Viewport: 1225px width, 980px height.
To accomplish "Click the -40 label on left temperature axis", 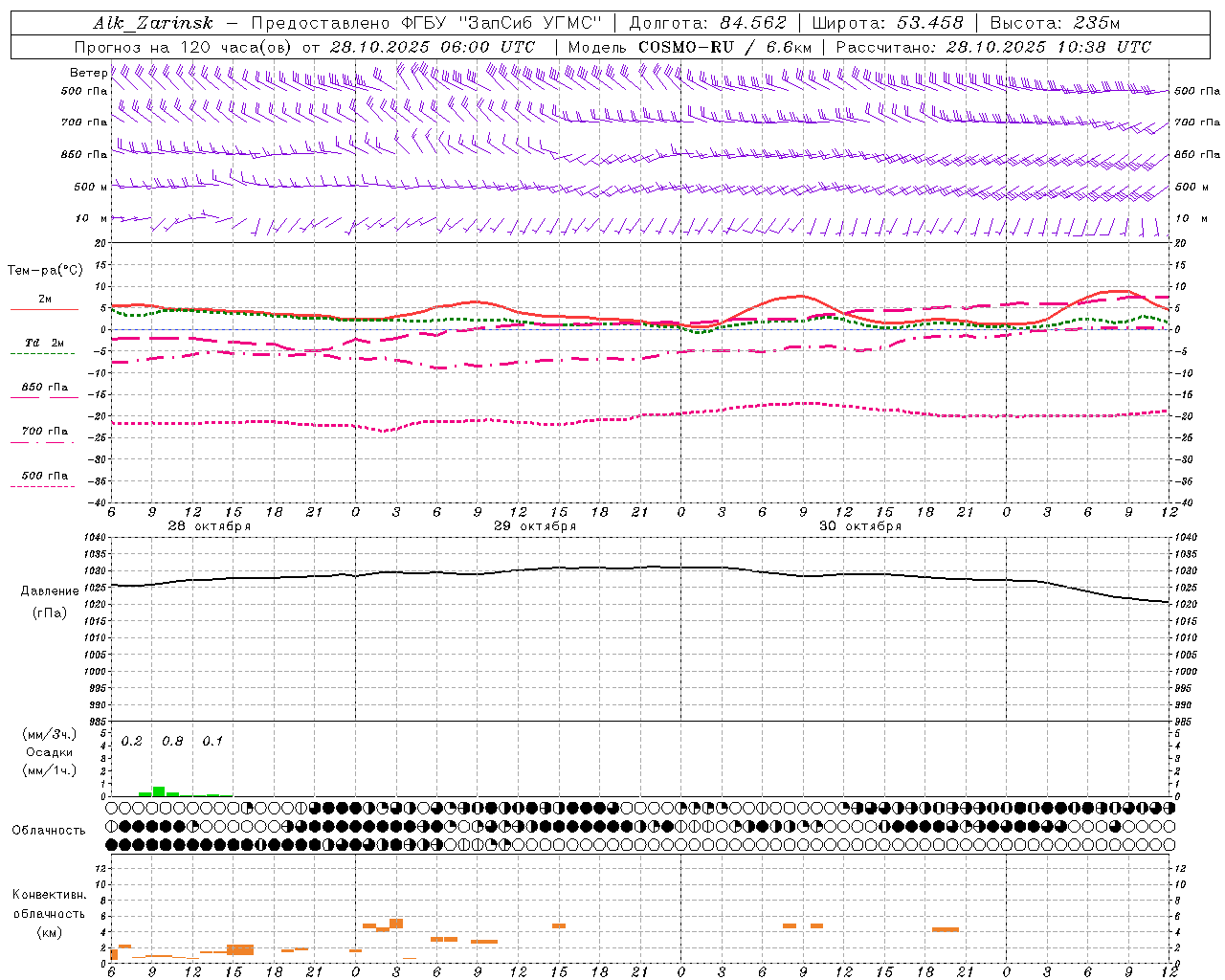I will tap(98, 502).
